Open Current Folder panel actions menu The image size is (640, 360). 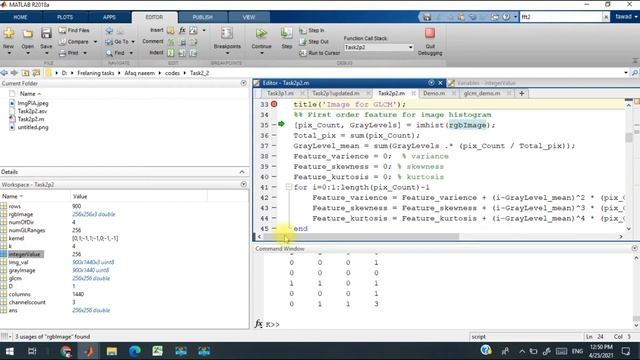(x=244, y=83)
